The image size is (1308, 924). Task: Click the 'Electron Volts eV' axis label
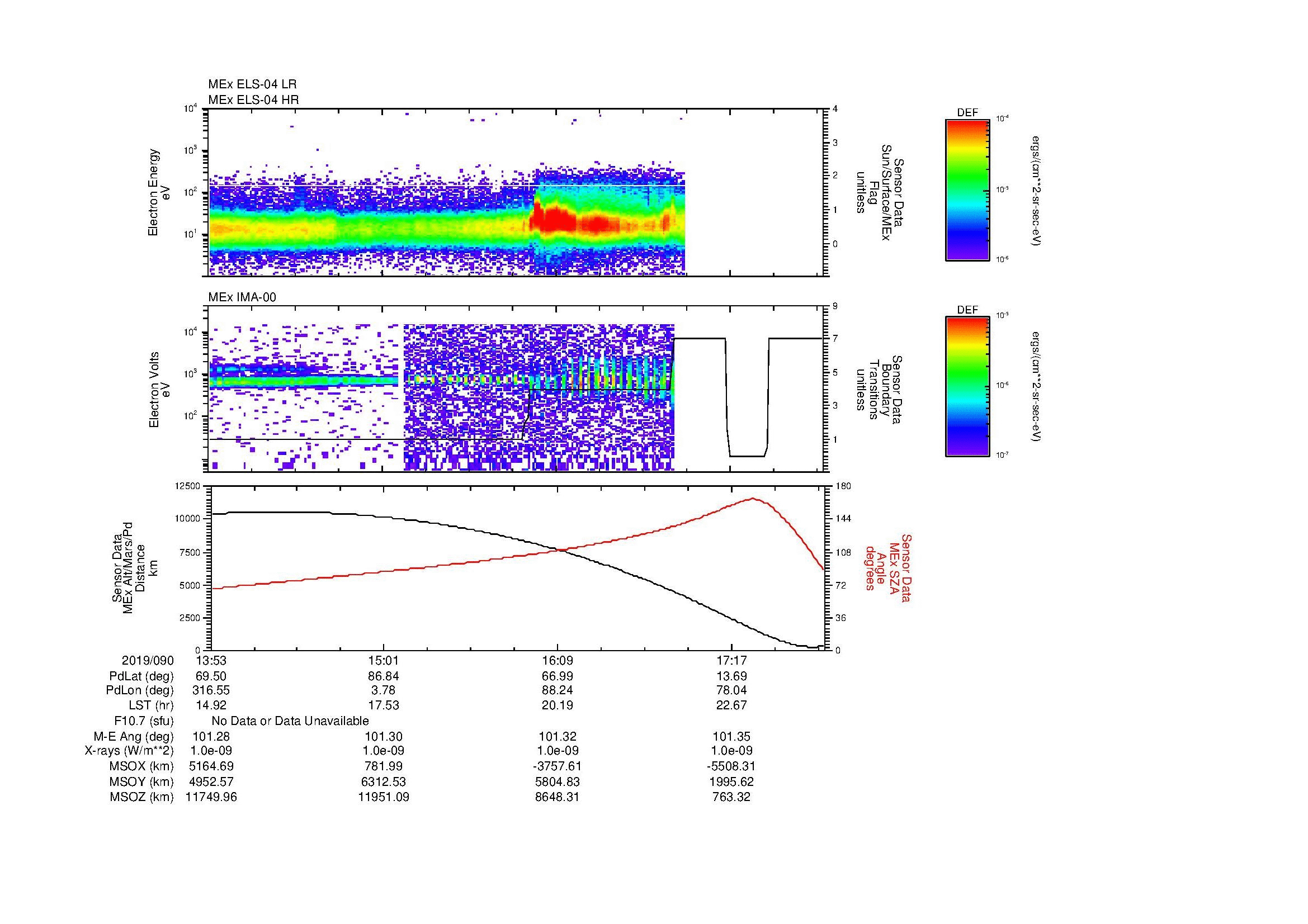159,390
